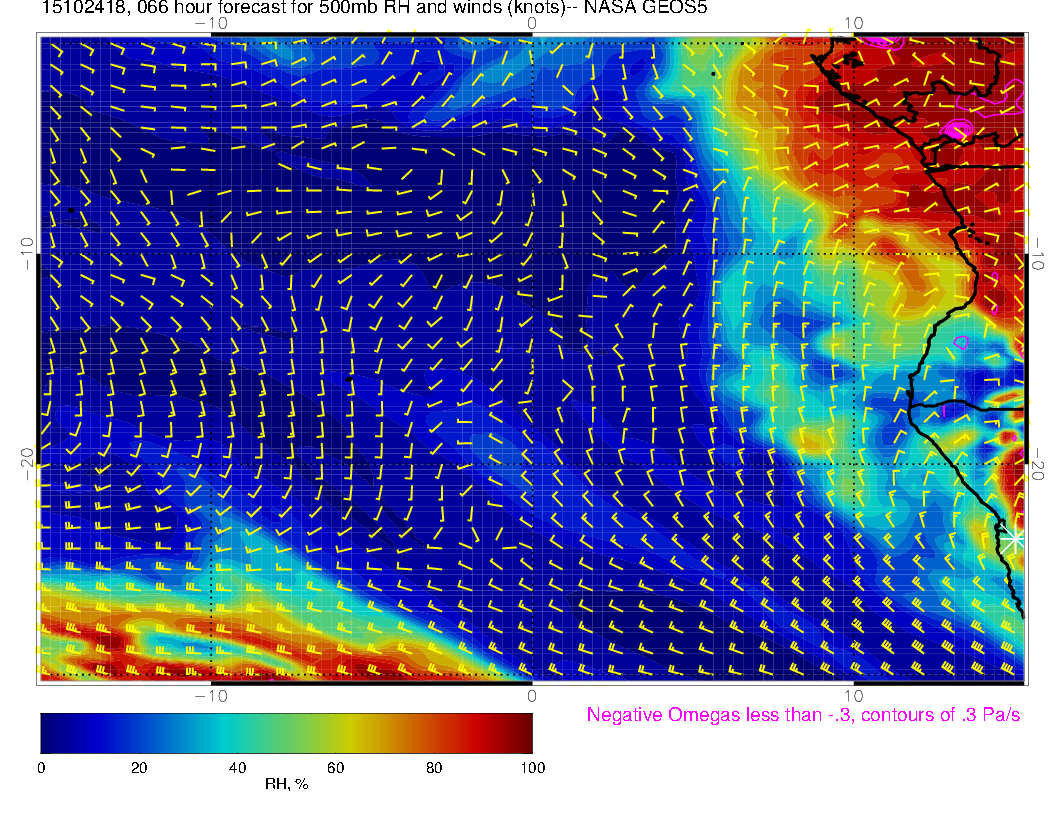Click the "RH, %" colorbar label
The image size is (1056, 816).
tap(286, 784)
